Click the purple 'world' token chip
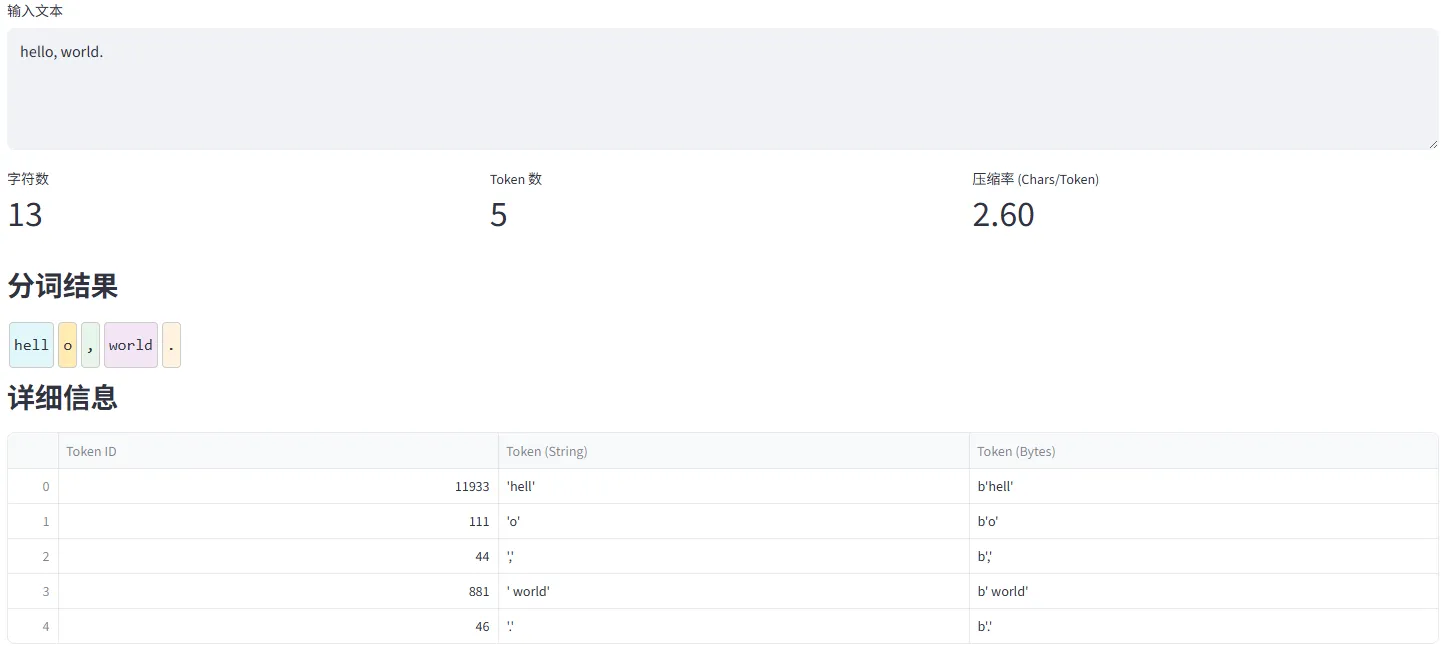The width and height of the screenshot is (1446, 646). point(131,345)
